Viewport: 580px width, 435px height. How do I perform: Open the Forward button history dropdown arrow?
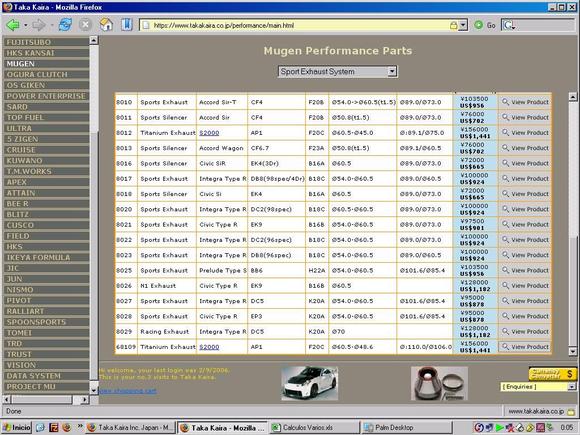[51, 25]
